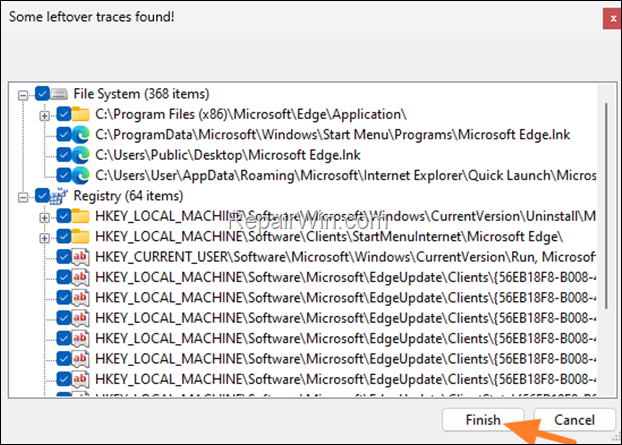The image size is (622, 445).
Task: Toggle checkbox for Public Desktop Microsoft Edge.lnk
Action: tap(64, 155)
